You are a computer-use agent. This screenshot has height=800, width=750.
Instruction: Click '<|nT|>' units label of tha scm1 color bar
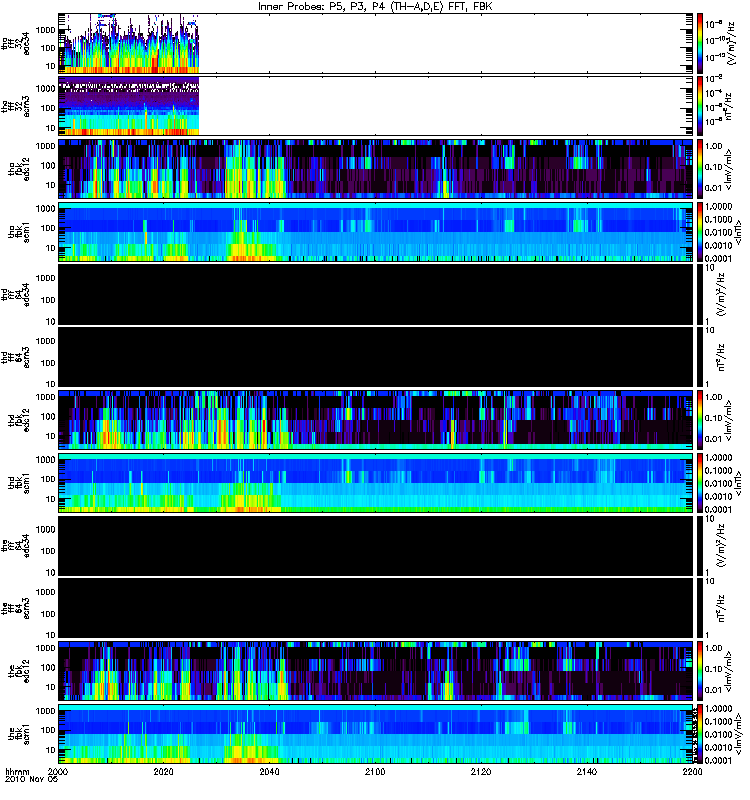click(x=738, y=232)
